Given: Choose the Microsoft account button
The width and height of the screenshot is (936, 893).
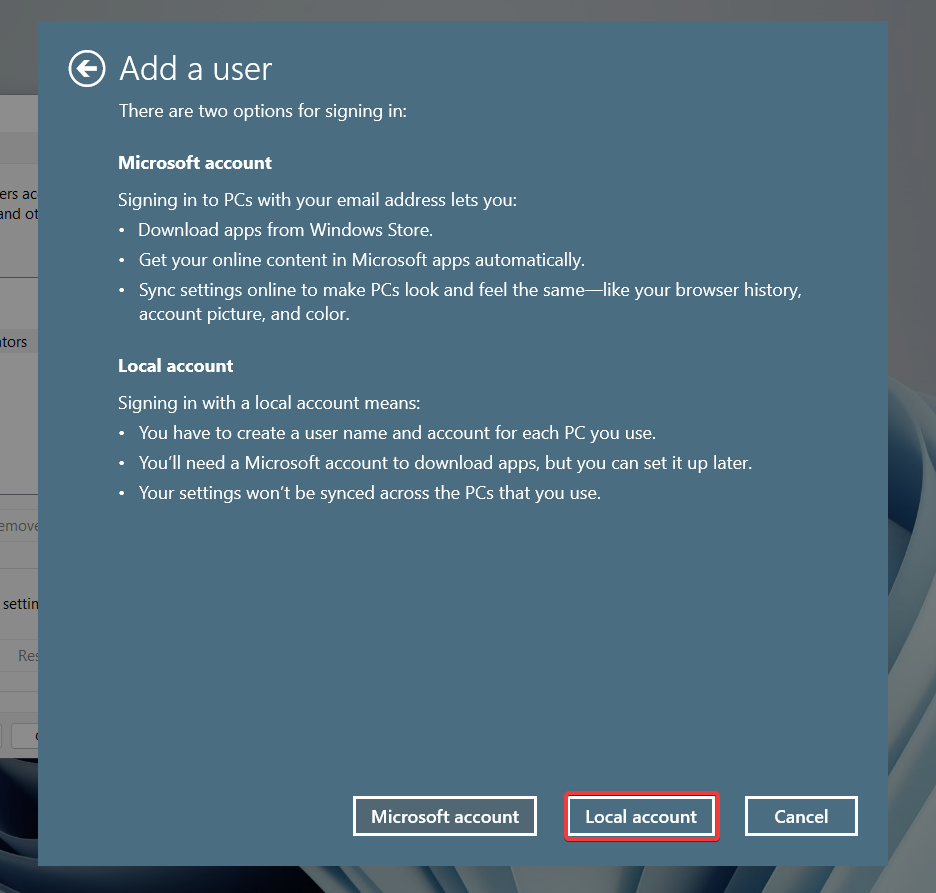Looking at the screenshot, I should [445, 816].
